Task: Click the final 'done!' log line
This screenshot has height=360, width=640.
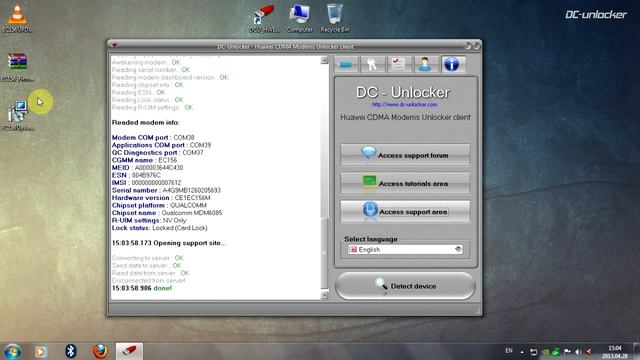Action: [x=142, y=288]
